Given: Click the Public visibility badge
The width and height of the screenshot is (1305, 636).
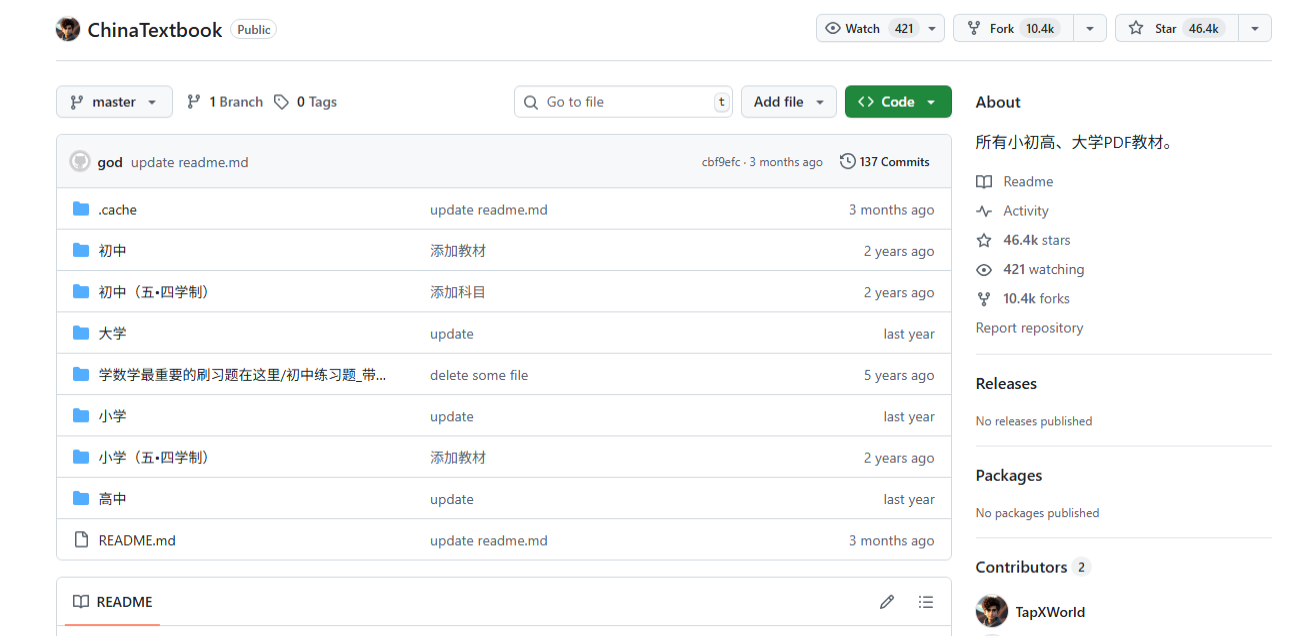Looking at the screenshot, I should pyautogui.click(x=253, y=30).
